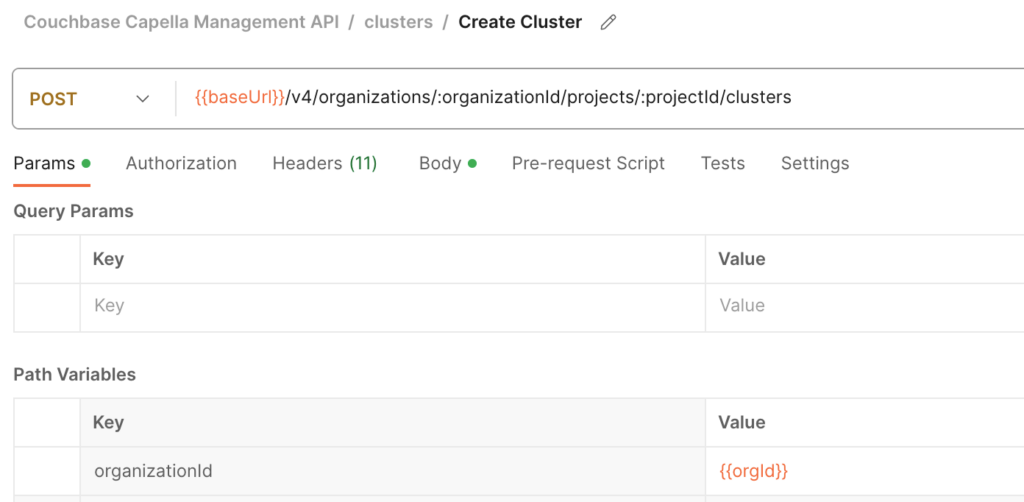Open the Settings tab
1024x502 pixels.
[x=815, y=163]
